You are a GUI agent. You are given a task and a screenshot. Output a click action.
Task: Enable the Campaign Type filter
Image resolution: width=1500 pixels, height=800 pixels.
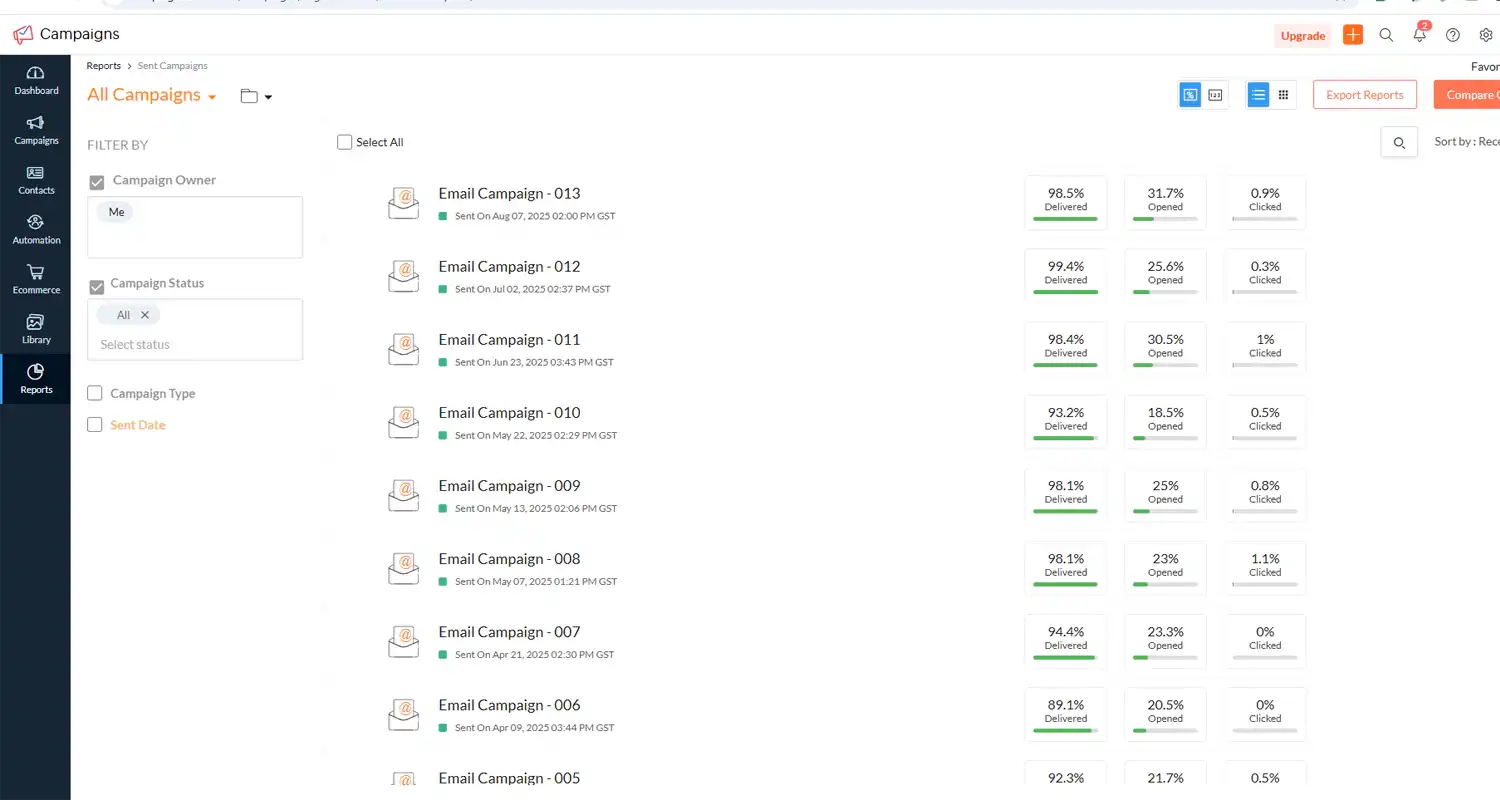(94, 393)
